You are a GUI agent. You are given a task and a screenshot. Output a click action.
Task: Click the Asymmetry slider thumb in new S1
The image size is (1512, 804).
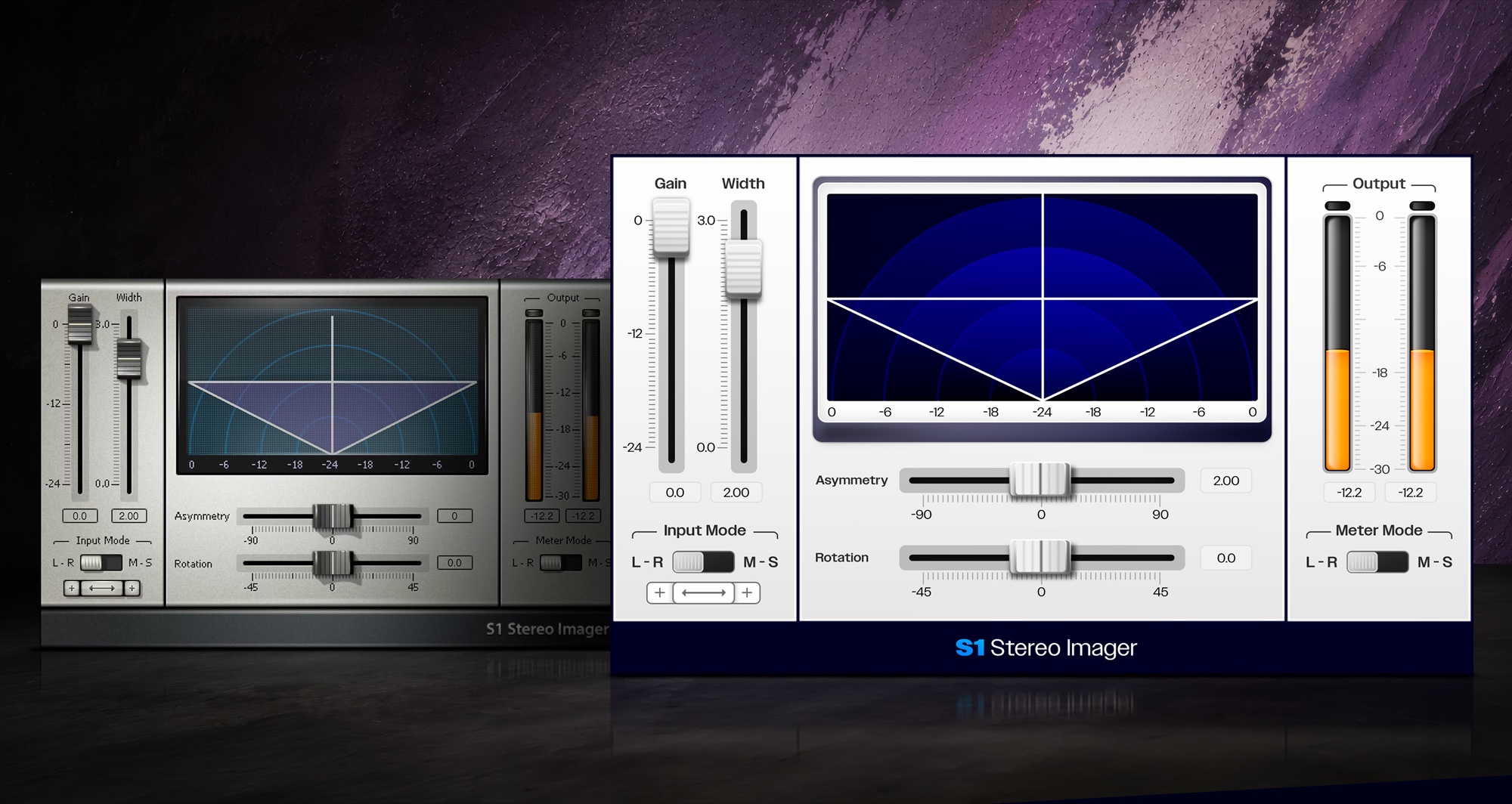click(1041, 480)
